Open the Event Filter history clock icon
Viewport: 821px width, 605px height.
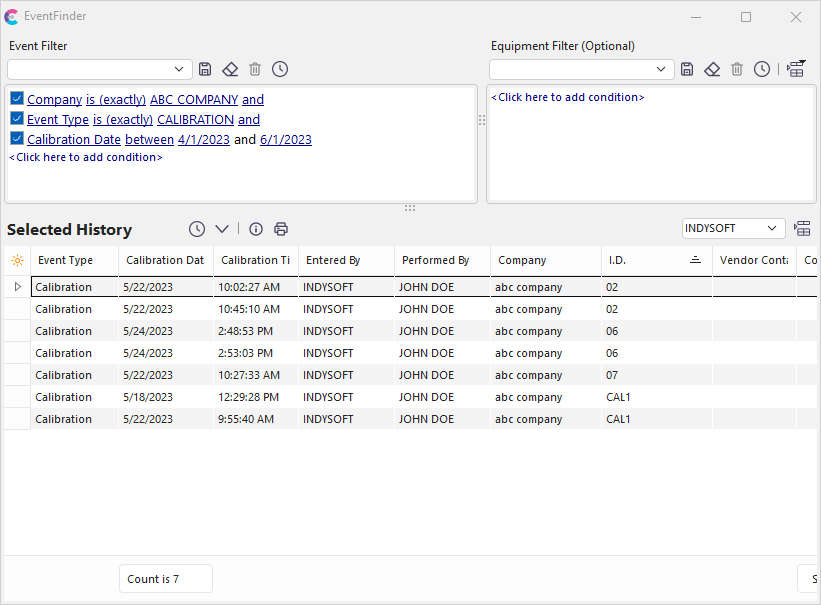coord(280,69)
